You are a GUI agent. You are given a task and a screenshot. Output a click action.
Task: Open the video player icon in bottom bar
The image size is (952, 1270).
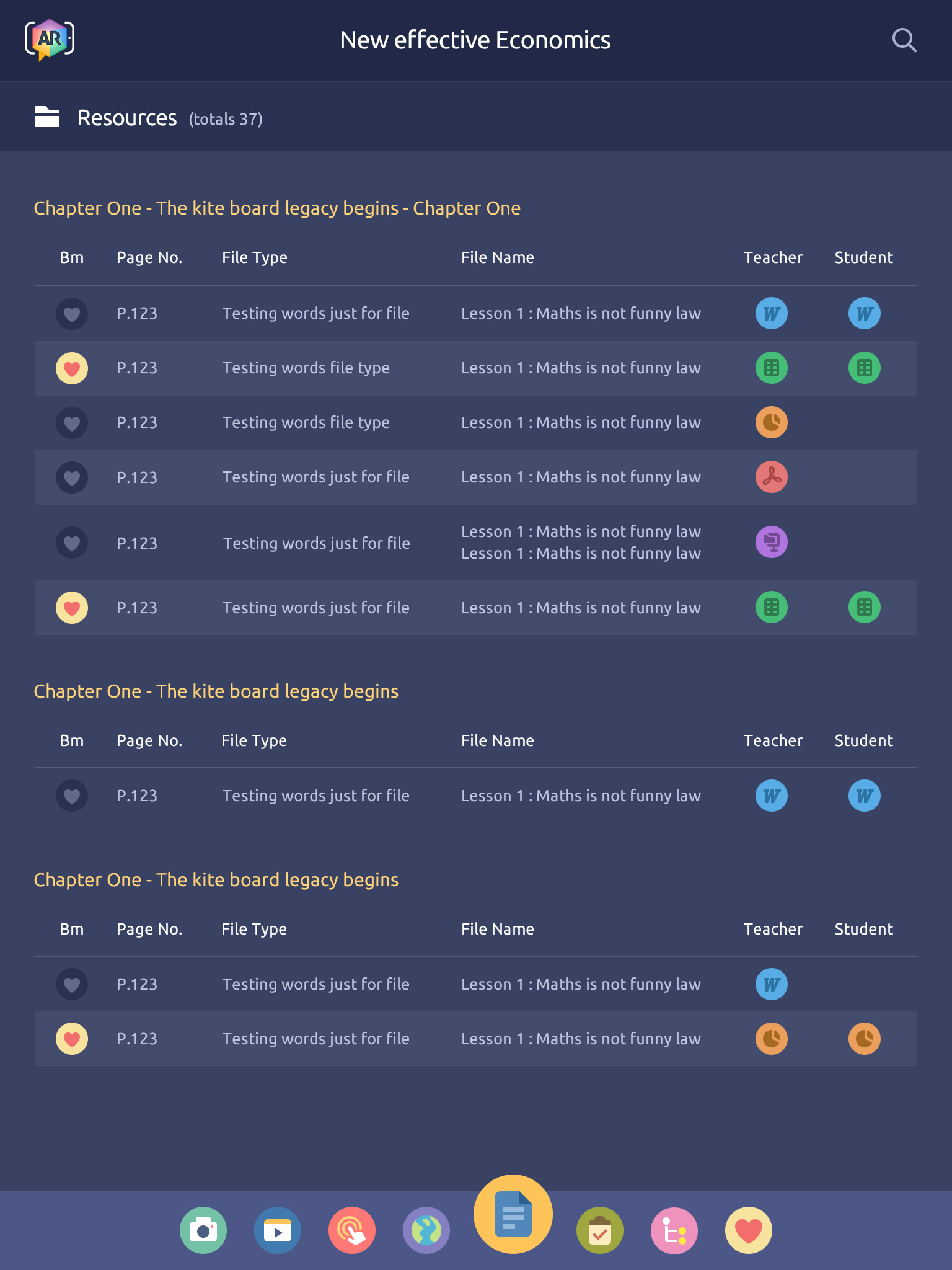(x=278, y=1230)
